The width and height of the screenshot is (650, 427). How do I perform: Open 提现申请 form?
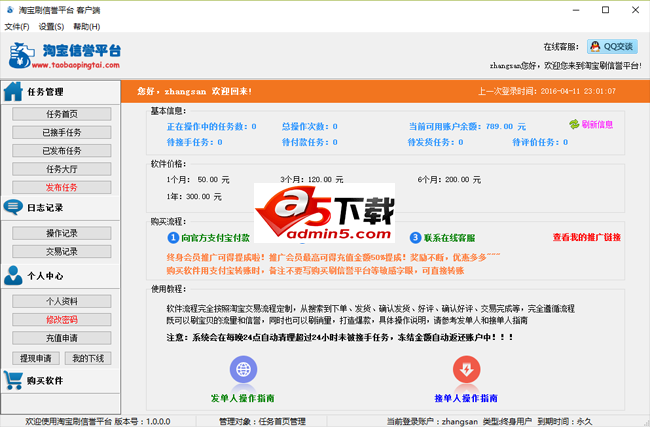36,358
